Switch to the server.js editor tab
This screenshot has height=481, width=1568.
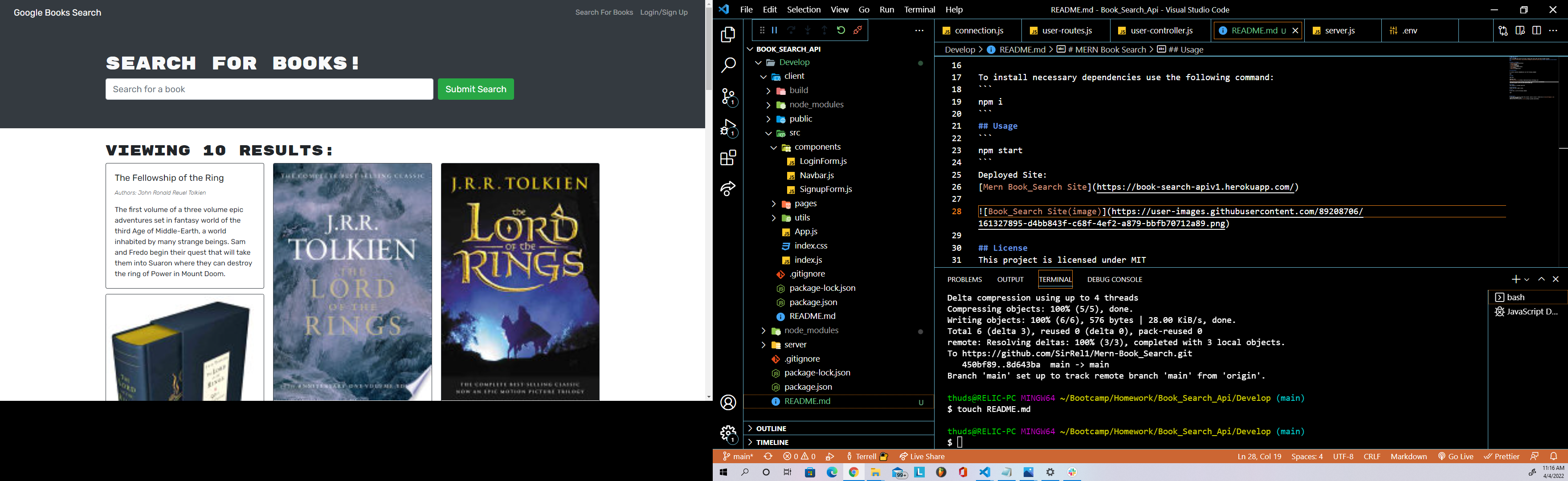coord(1339,30)
